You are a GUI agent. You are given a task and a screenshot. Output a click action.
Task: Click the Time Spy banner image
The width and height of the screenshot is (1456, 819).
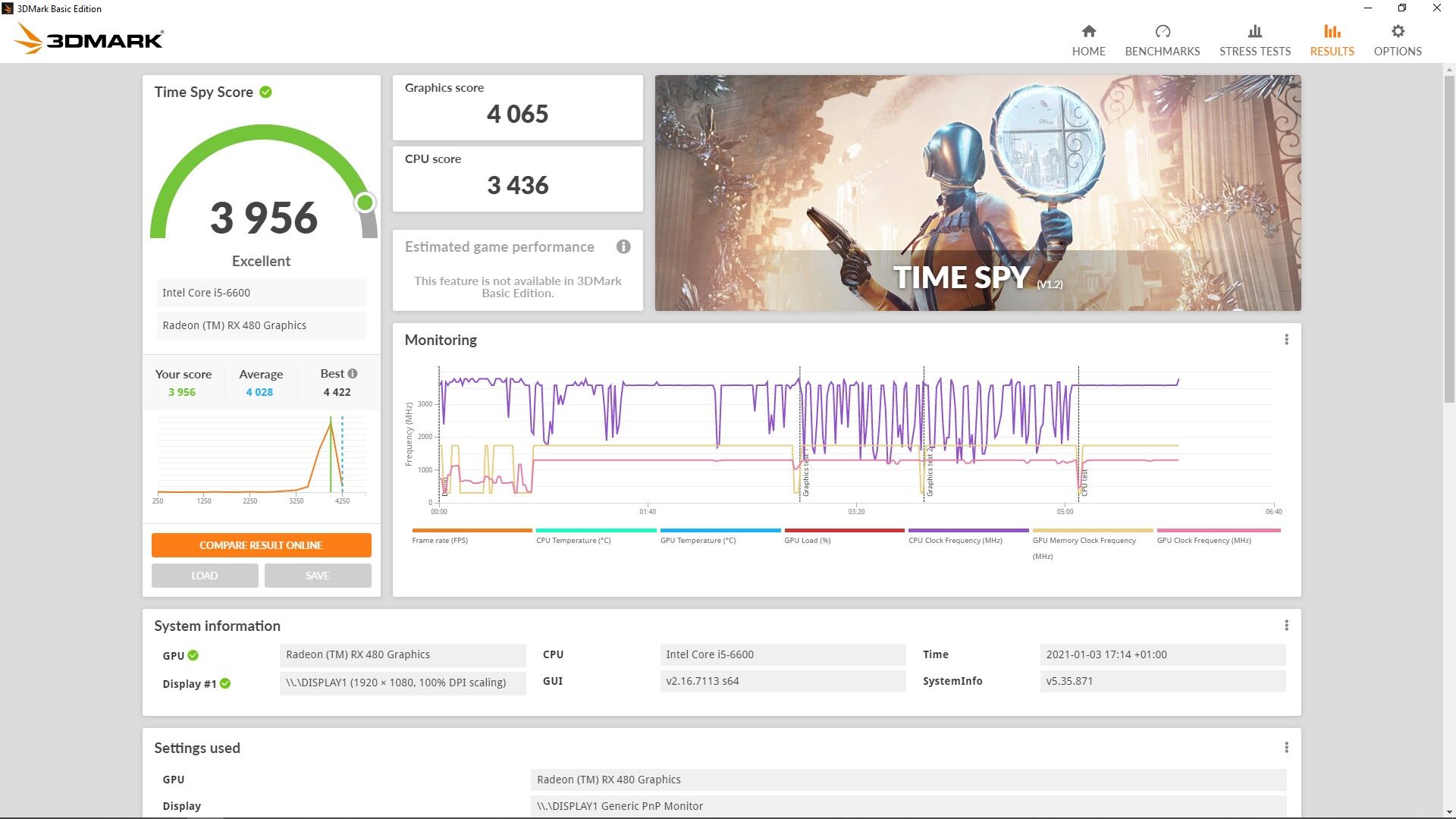point(977,193)
